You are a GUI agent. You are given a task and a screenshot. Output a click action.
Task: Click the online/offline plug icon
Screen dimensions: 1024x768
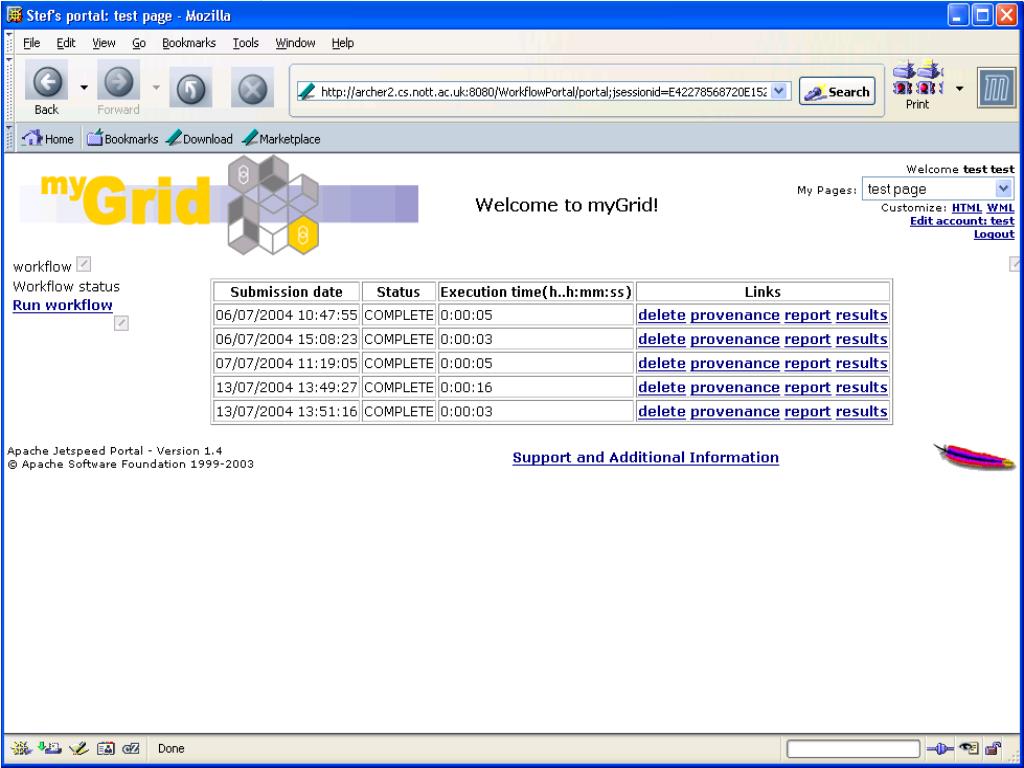(x=940, y=749)
